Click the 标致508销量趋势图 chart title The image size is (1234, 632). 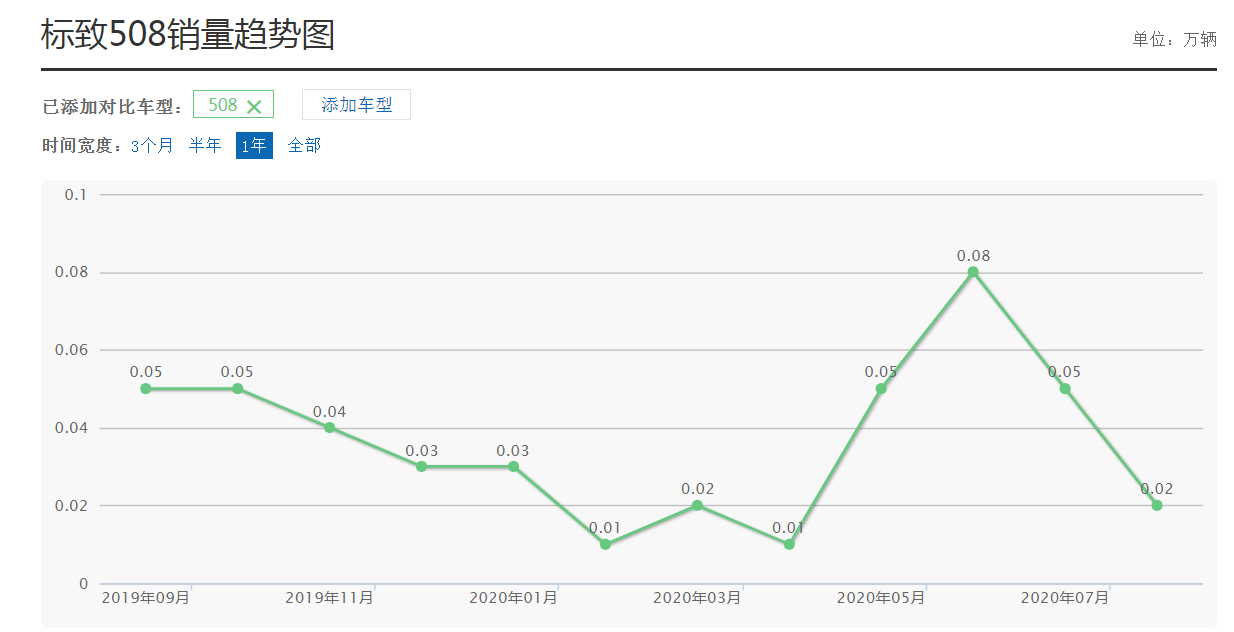coord(187,35)
